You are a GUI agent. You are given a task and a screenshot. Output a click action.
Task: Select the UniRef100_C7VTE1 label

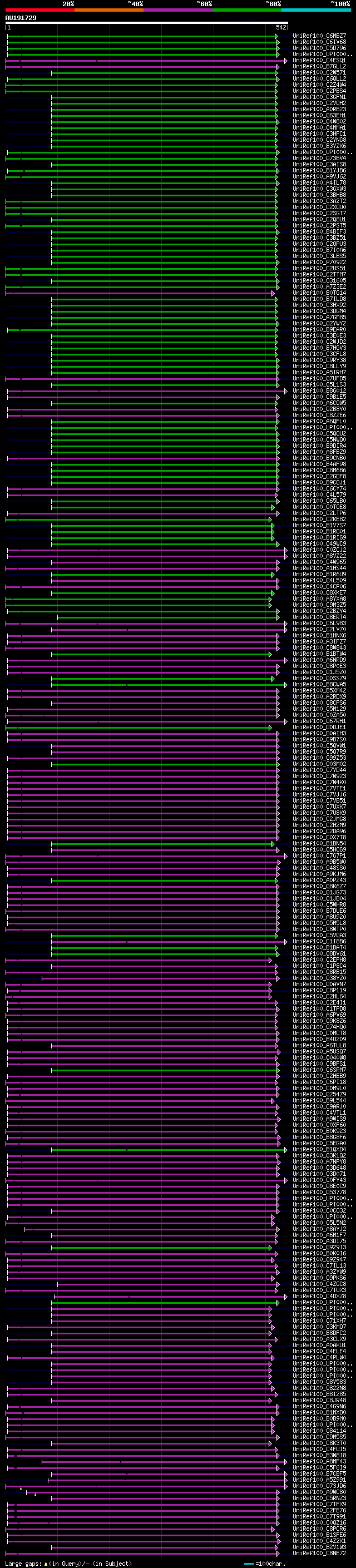tap(319, 789)
